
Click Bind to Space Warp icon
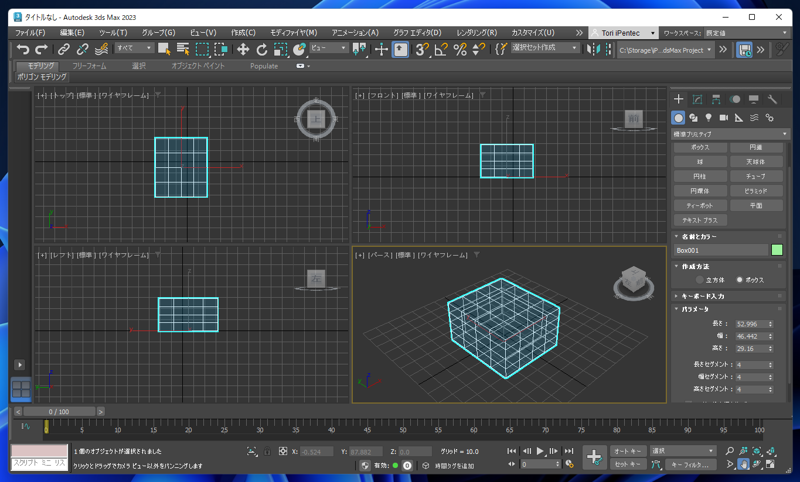[102, 49]
